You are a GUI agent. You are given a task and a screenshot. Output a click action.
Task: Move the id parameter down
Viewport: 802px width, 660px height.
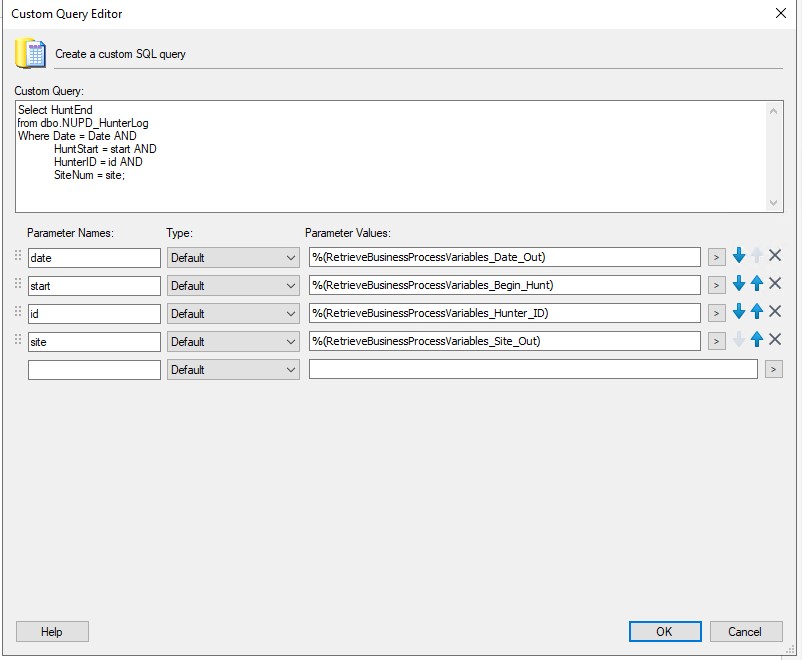pyautogui.click(x=739, y=312)
